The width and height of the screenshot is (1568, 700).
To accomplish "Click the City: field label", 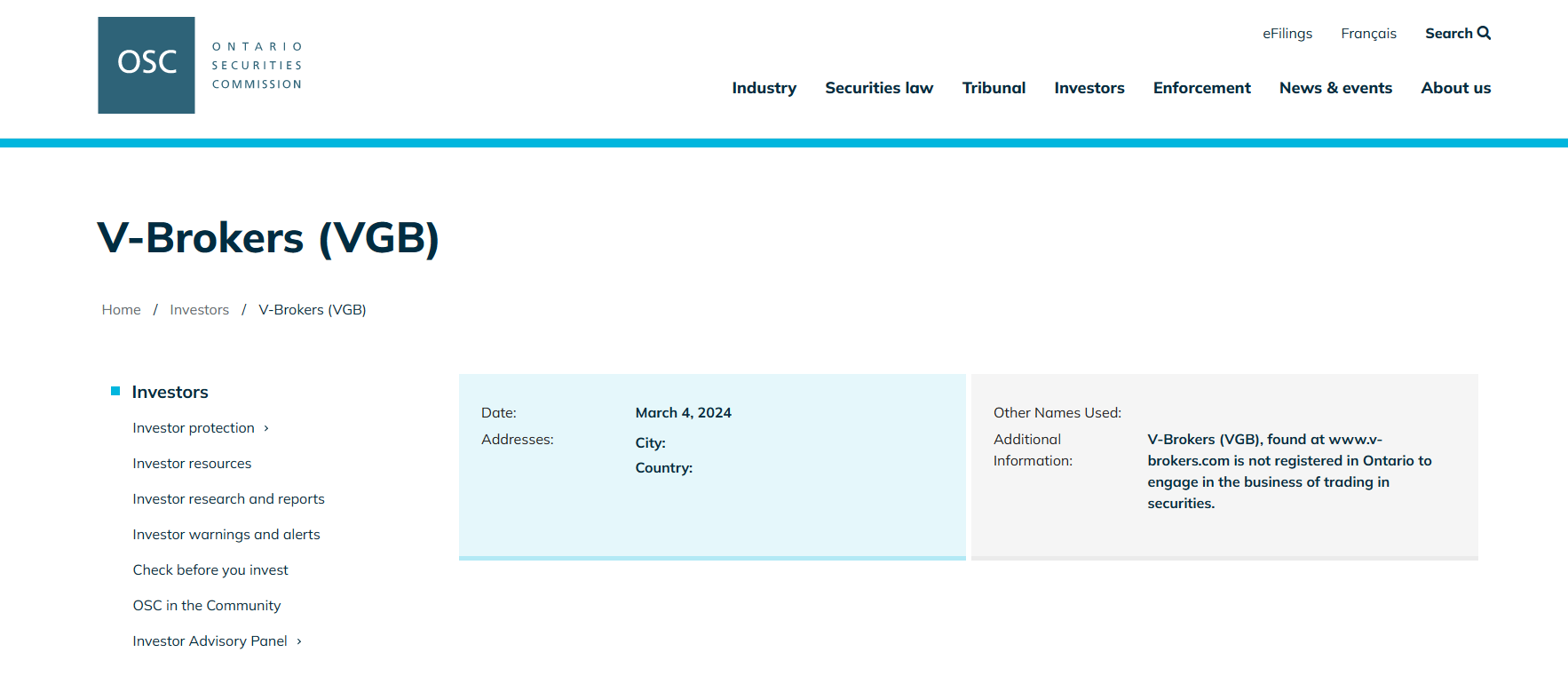I will click(x=651, y=443).
